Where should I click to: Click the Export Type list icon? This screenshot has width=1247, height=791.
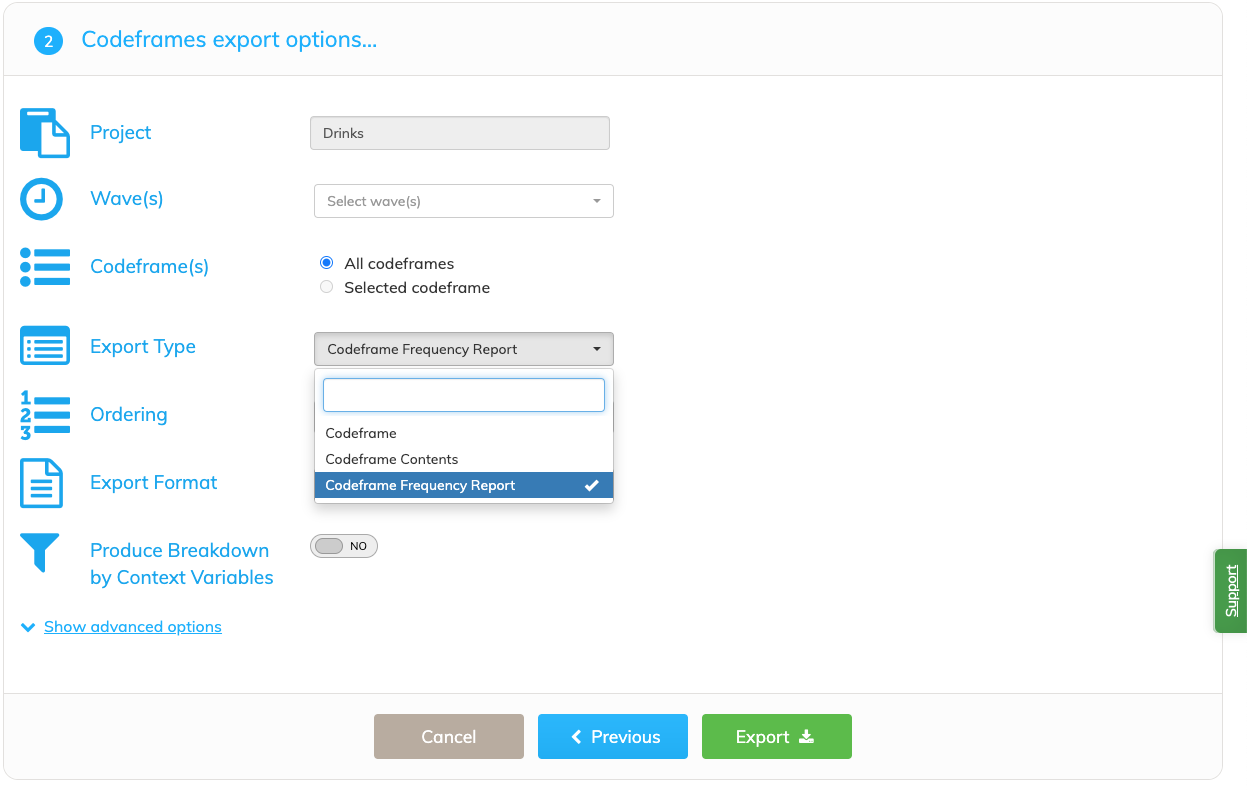45,346
